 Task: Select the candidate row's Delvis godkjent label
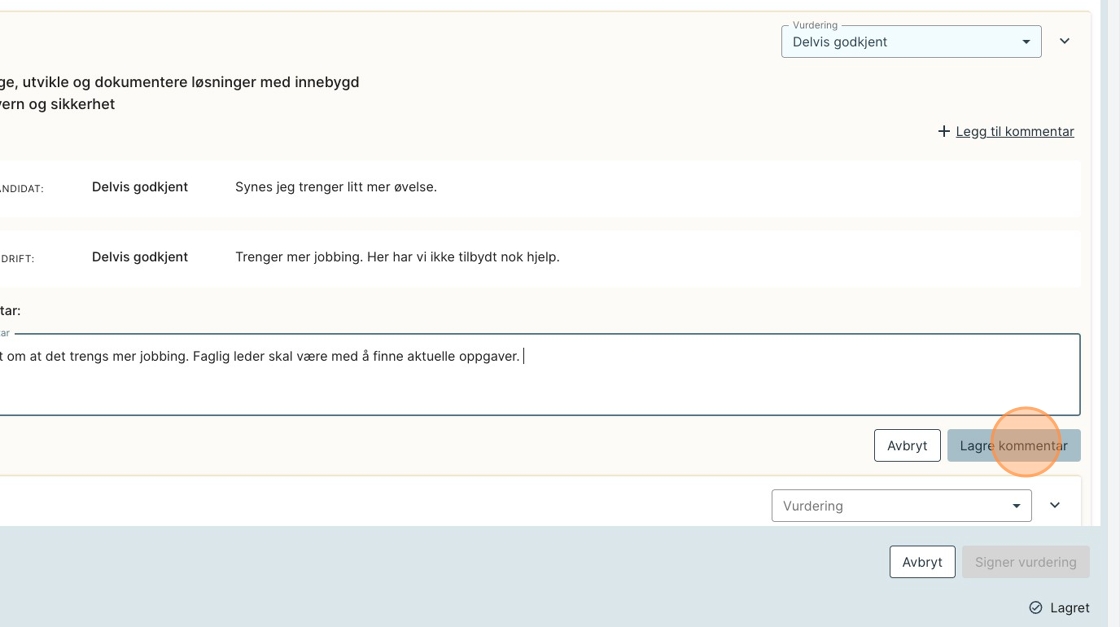[140, 187]
